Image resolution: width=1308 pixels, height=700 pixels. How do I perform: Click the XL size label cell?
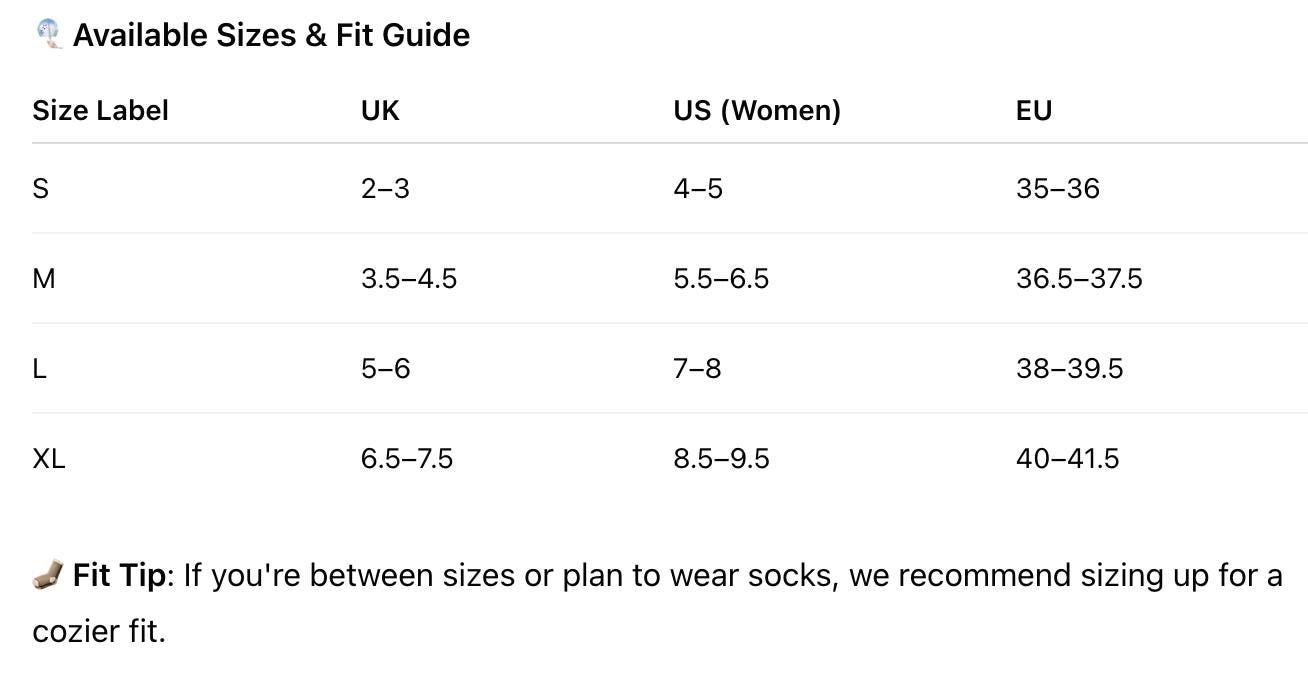click(x=49, y=458)
